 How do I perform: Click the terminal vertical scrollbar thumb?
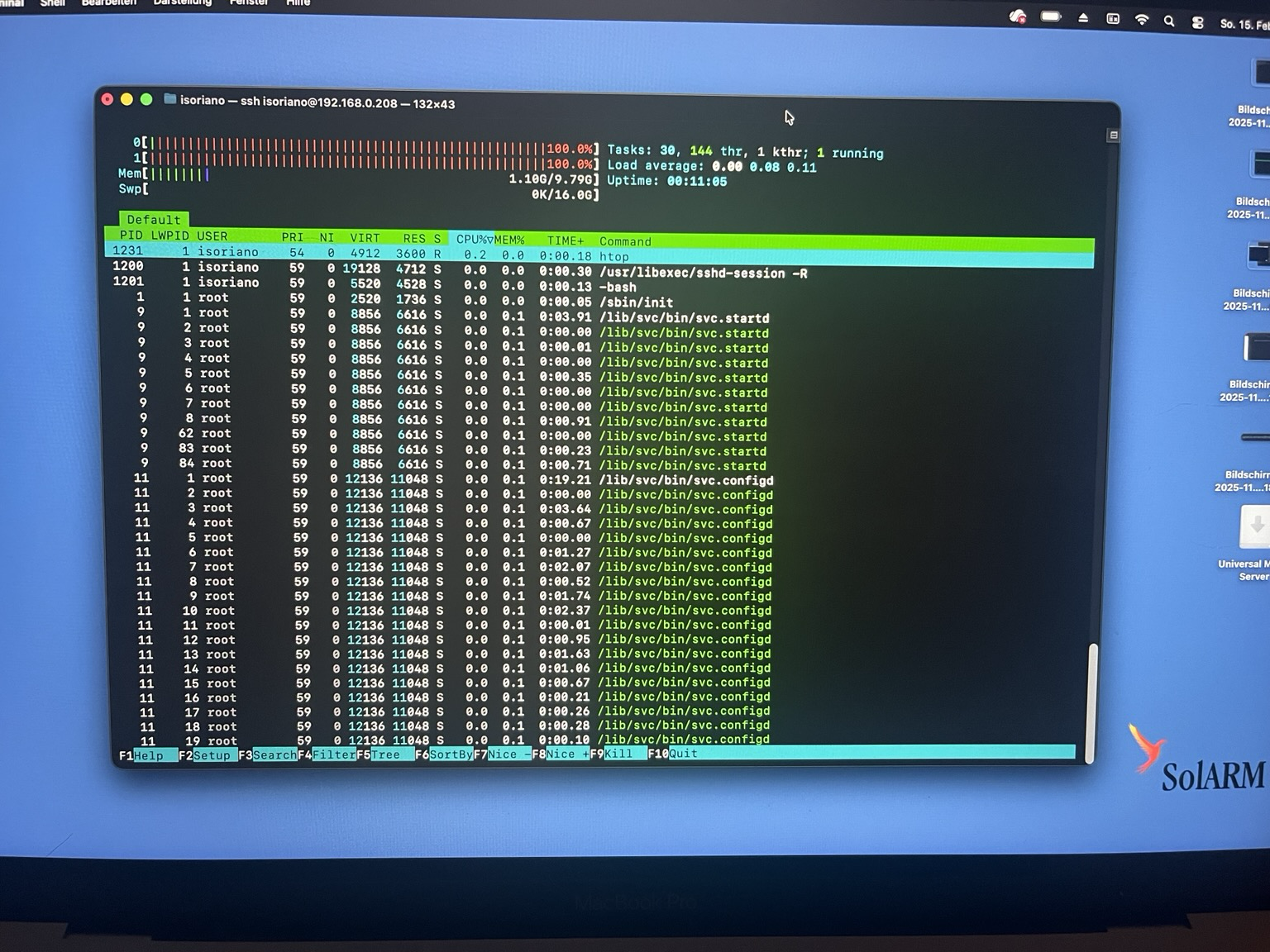pyautogui.click(x=1092, y=702)
